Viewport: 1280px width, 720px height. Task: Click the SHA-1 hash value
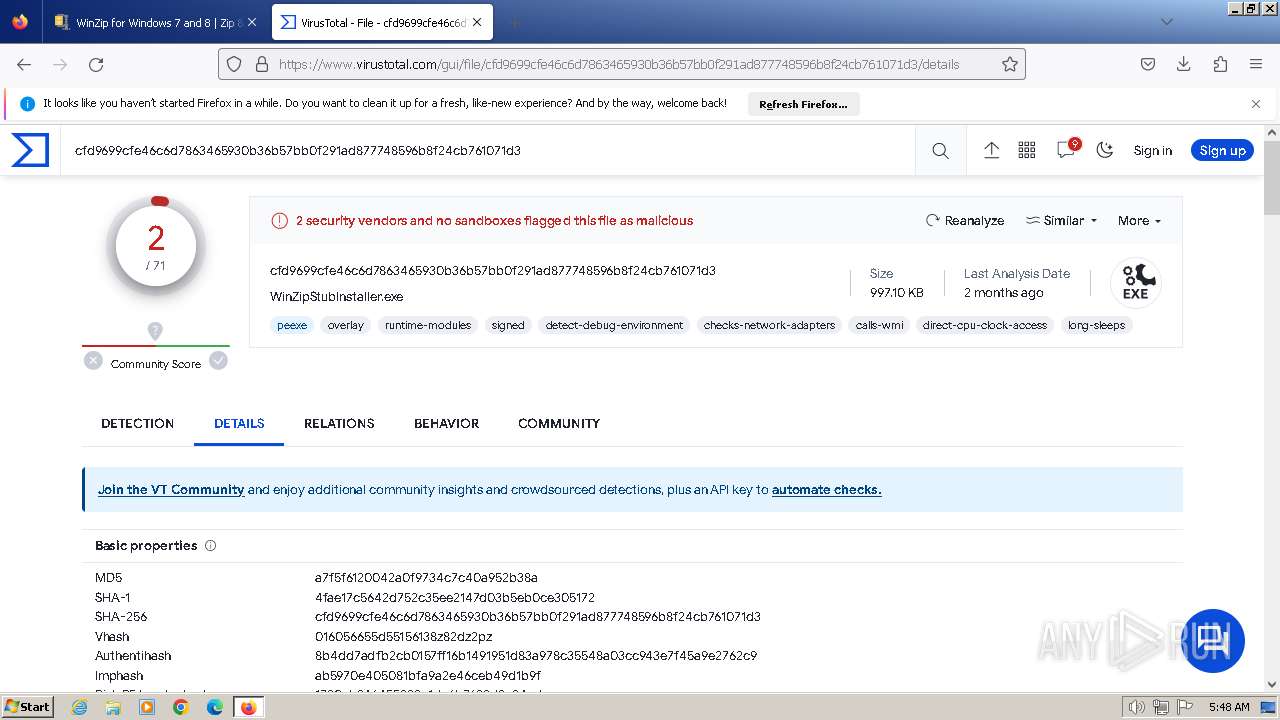pyautogui.click(x=455, y=597)
